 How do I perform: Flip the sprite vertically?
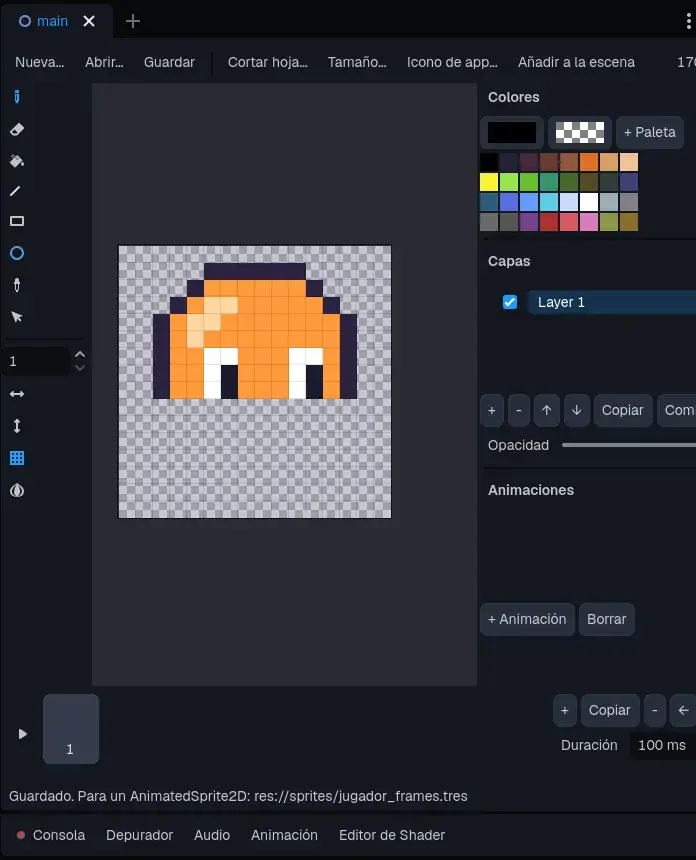click(x=17, y=426)
